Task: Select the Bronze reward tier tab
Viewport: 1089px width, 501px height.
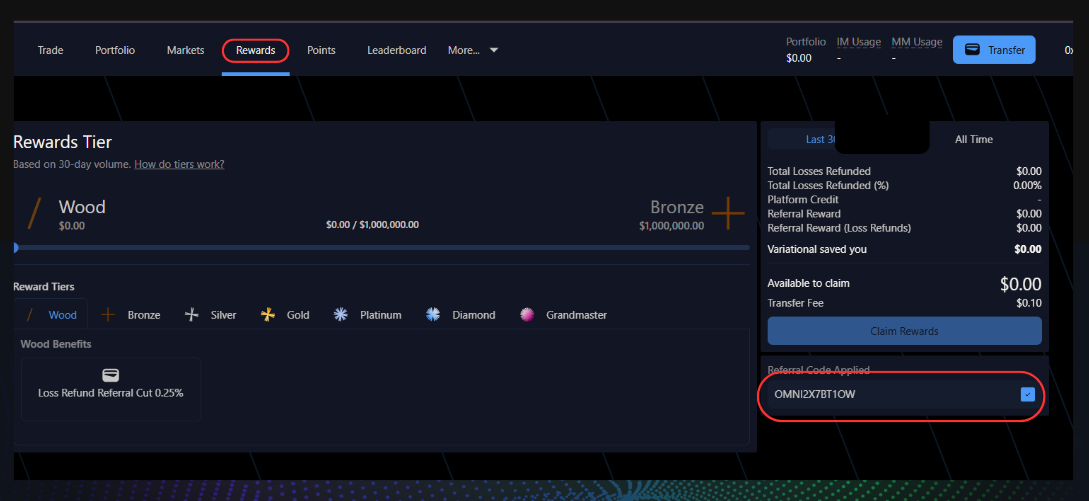Action: point(131,315)
